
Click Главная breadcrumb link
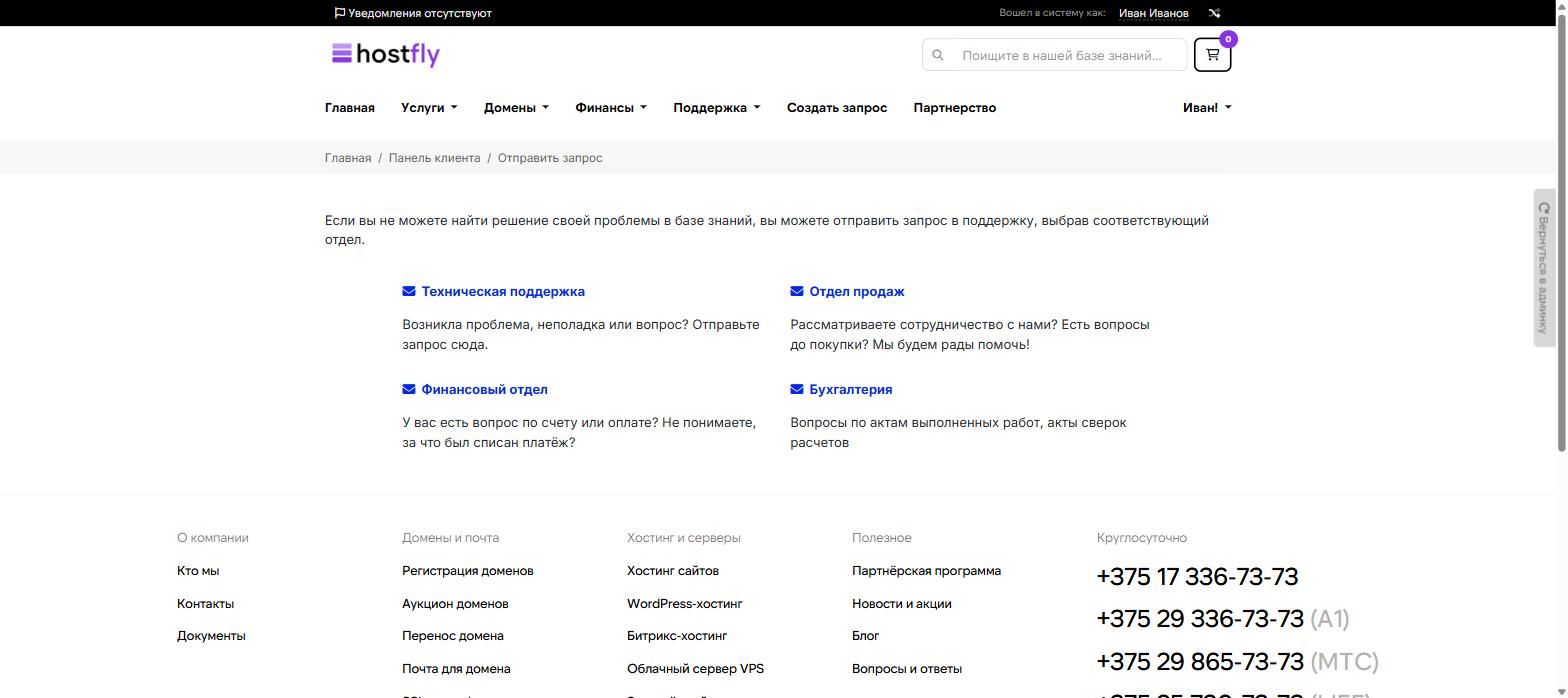click(x=348, y=158)
